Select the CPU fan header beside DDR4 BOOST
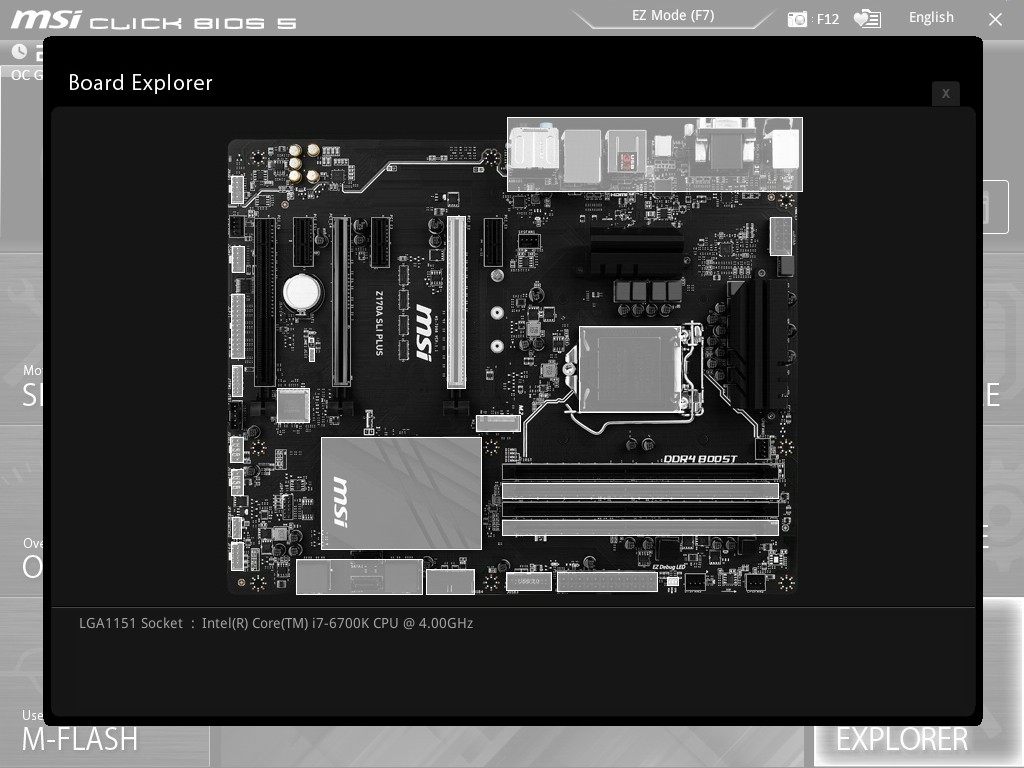This screenshot has width=1024, height=768. [761, 448]
